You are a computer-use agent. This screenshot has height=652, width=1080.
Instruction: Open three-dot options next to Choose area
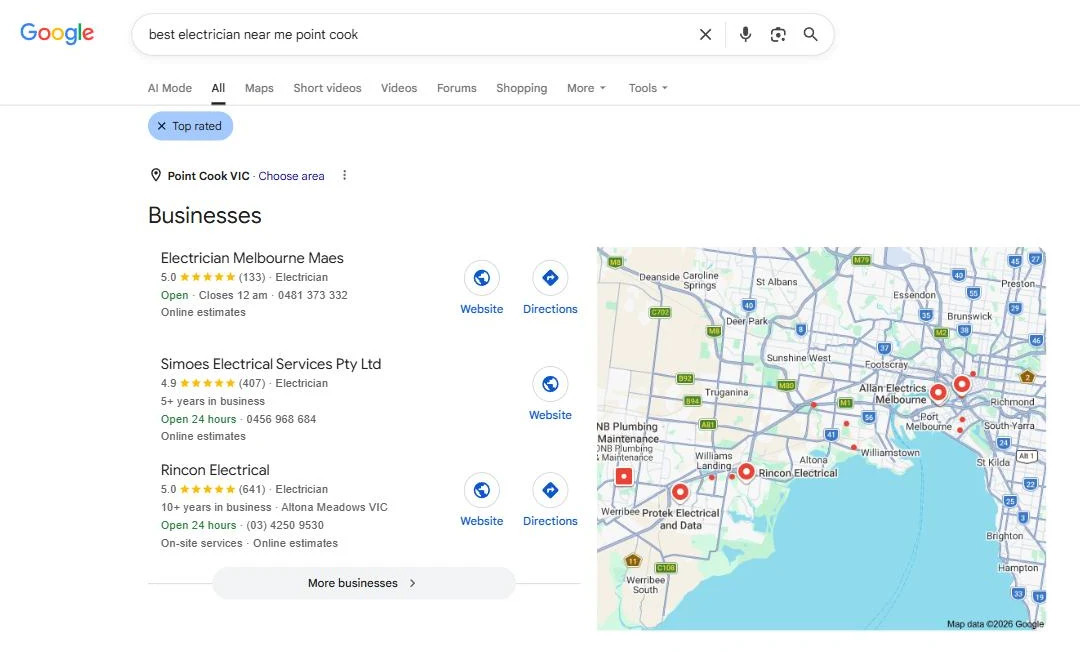click(344, 176)
